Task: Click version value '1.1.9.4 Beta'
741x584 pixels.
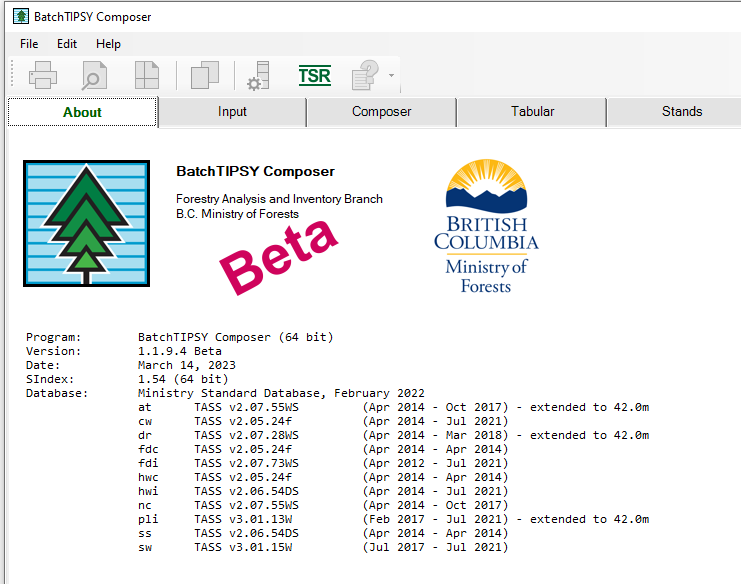Action: [180, 352]
